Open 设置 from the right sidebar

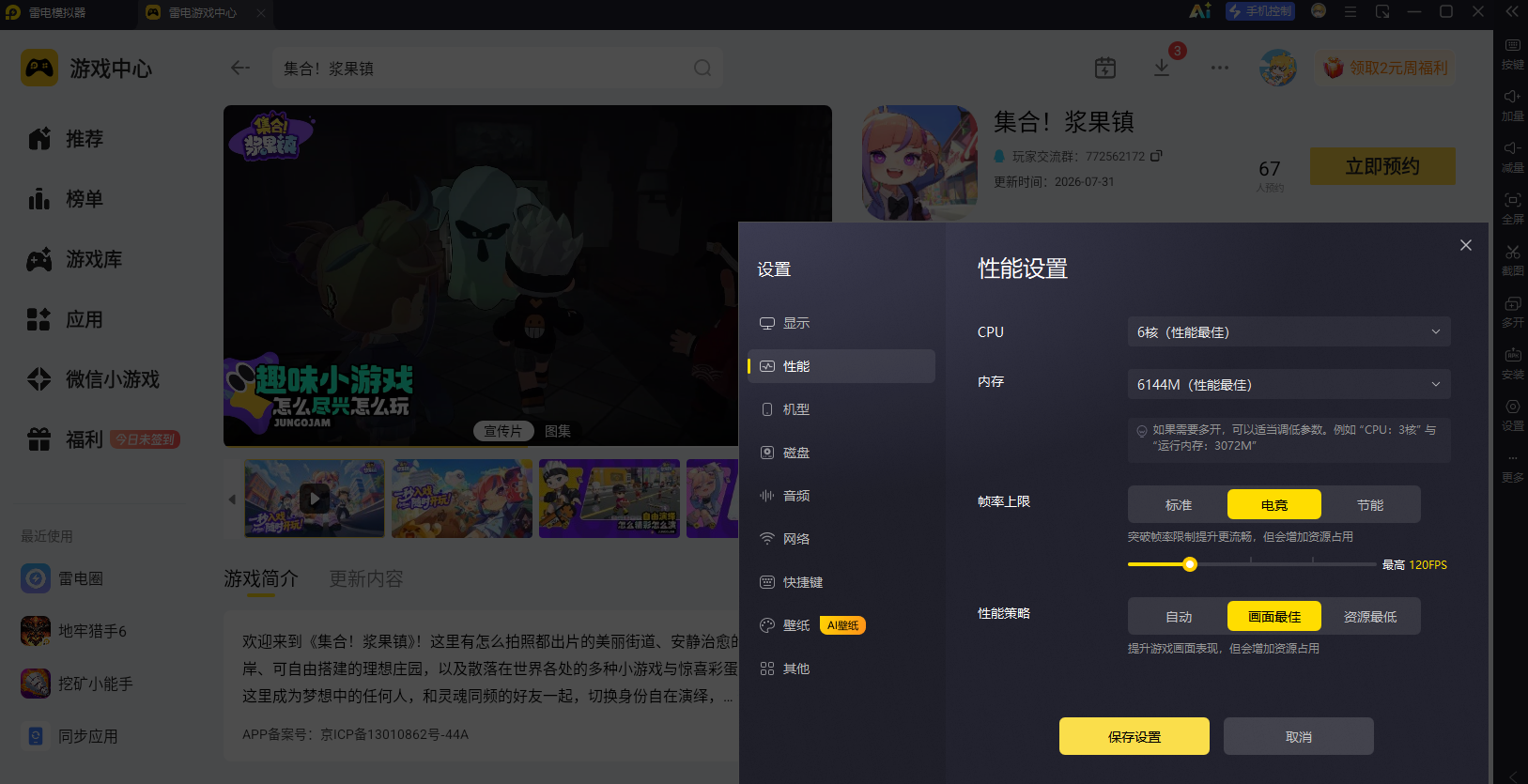pos(1512,415)
